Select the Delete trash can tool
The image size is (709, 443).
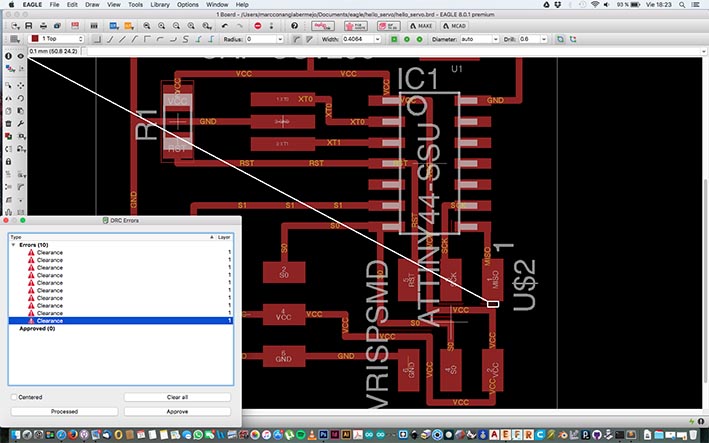click(x=8, y=123)
